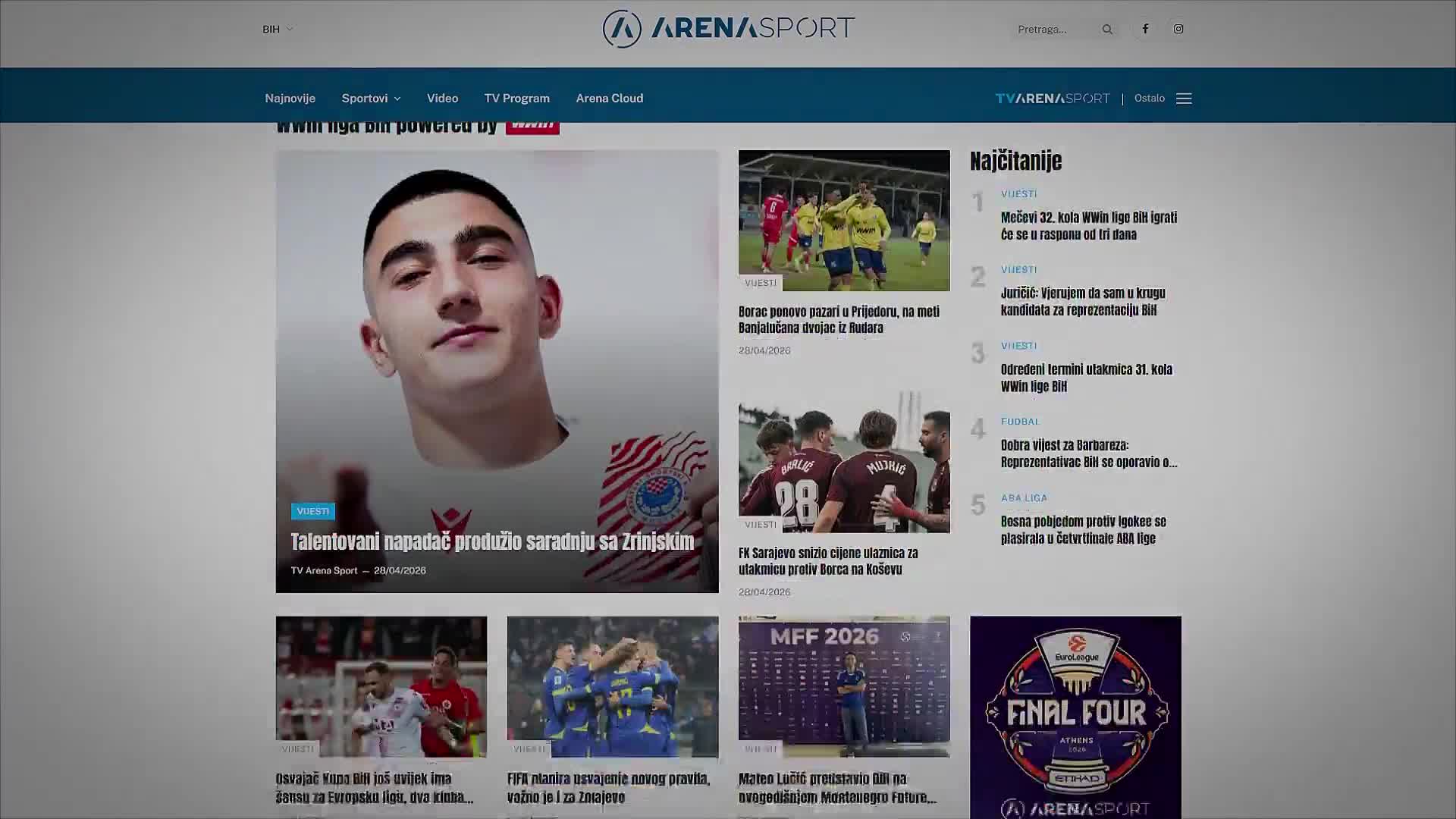Open the Ostalo hamburger menu icon

point(1184,99)
